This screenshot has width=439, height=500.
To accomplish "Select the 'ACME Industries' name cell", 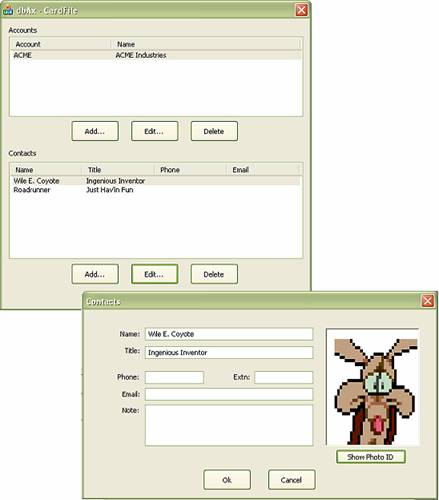I will pos(141,55).
